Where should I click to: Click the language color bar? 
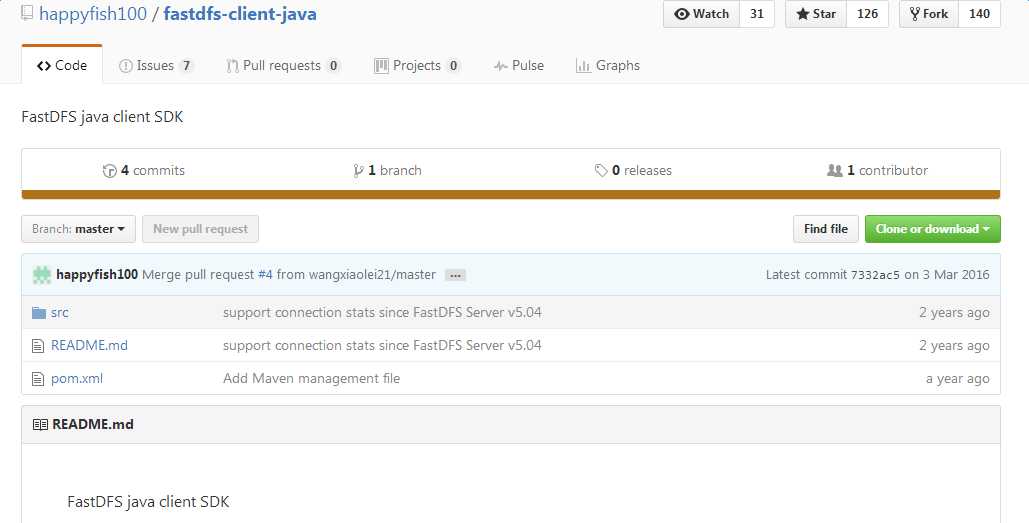[x=511, y=194]
